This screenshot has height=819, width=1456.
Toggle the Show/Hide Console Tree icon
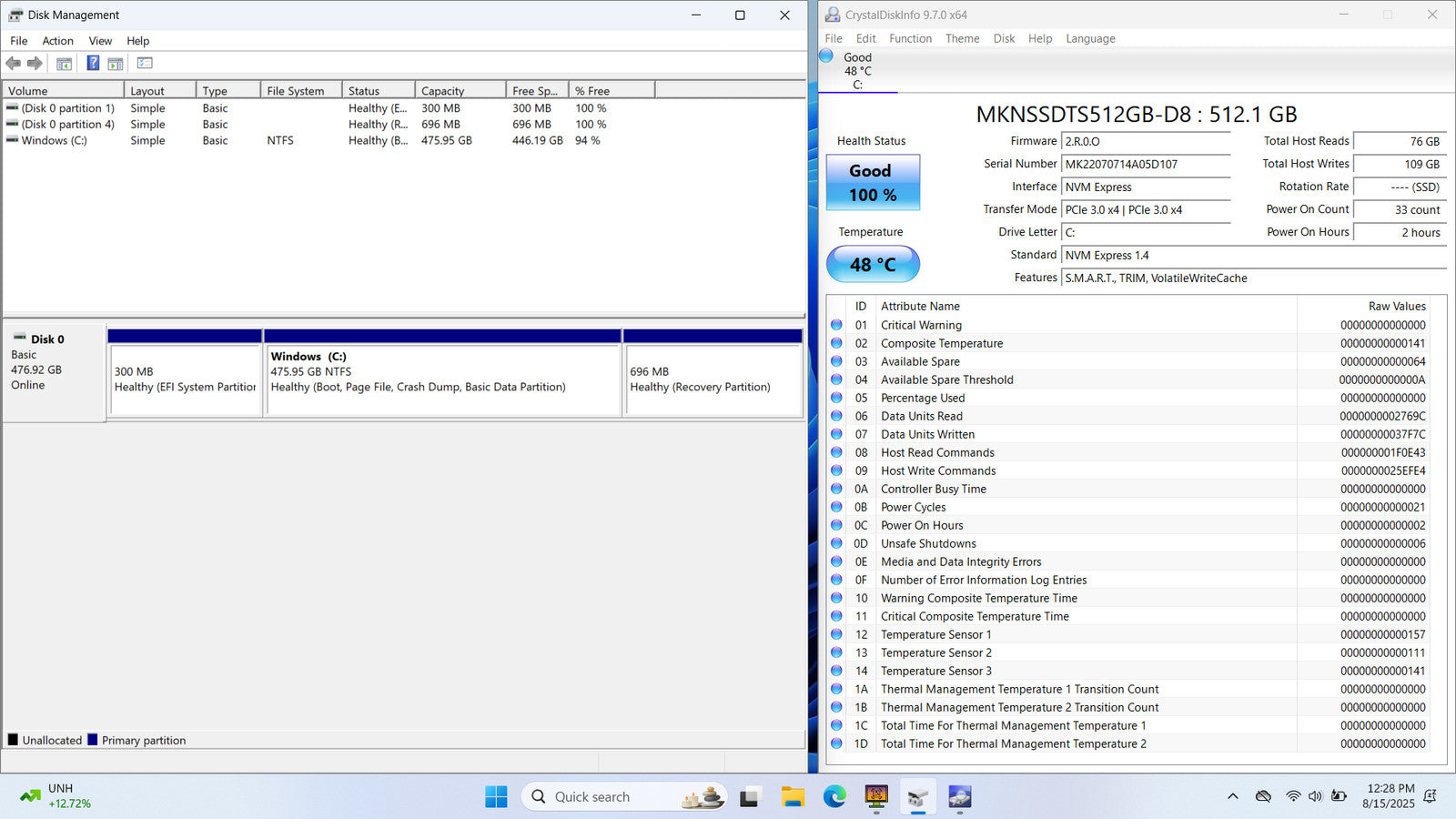point(64,64)
